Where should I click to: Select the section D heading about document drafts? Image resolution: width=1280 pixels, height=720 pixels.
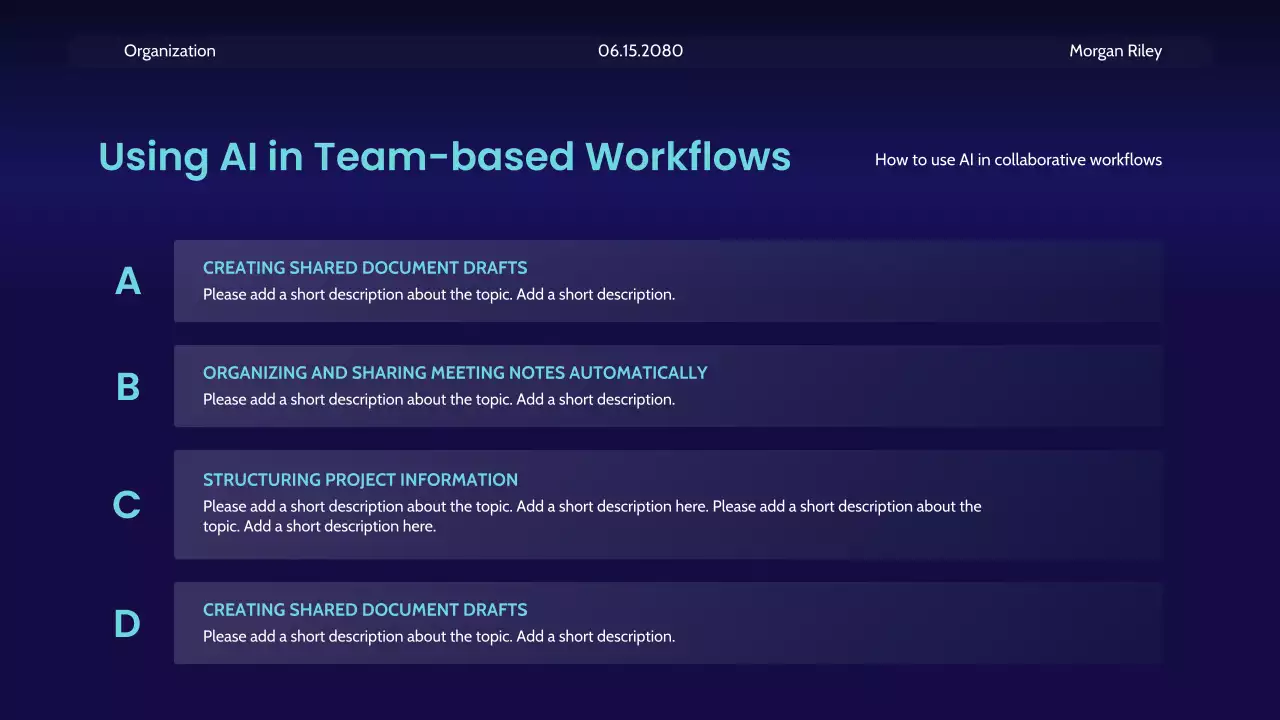pyautogui.click(x=365, y=610)
